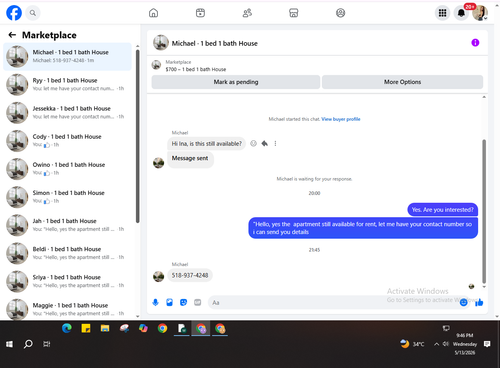The height and width of the screenshot is (368, 500).
Task: Open emoji picker in message box
Action: 463,303
